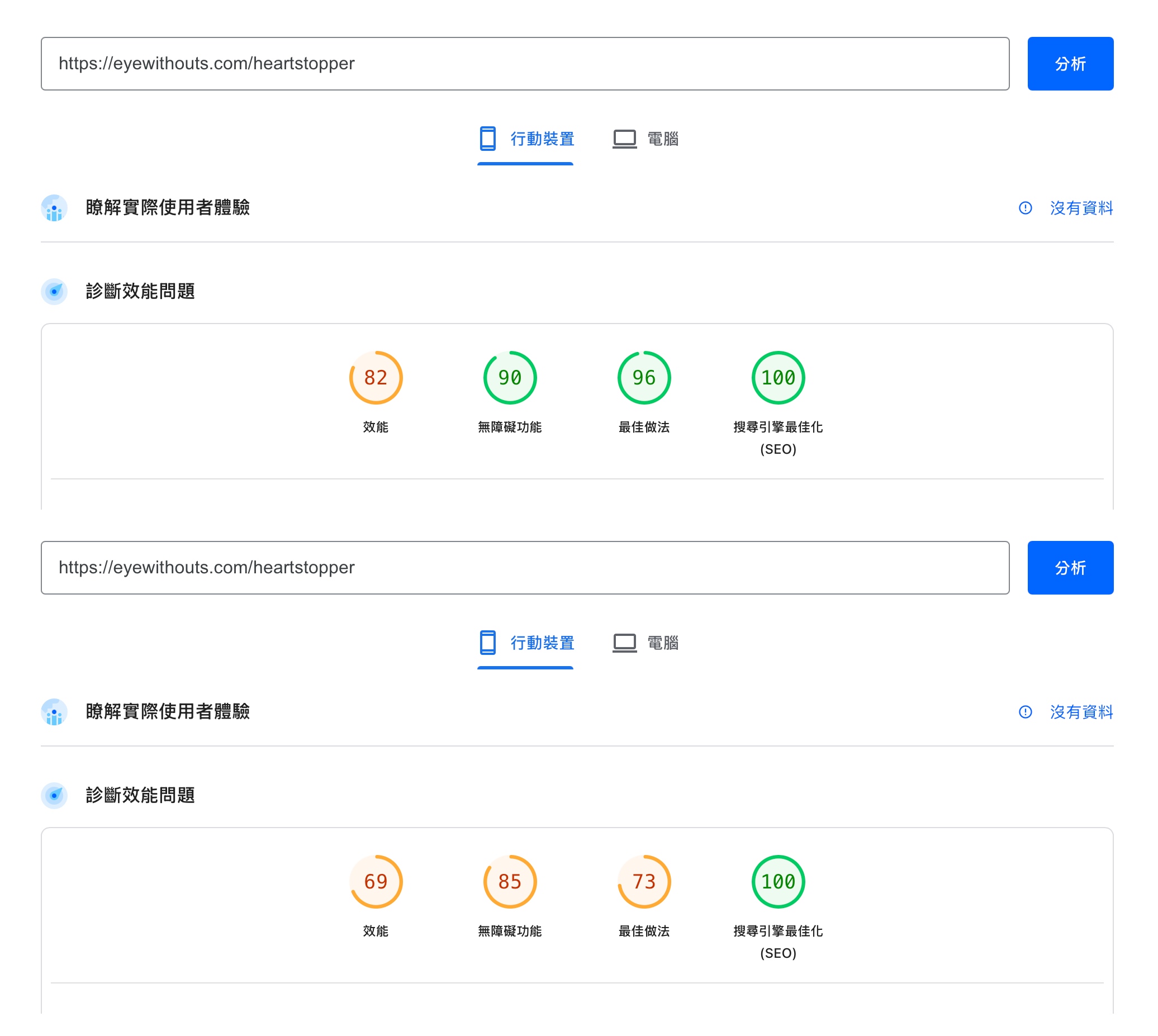Click the 最佳做法 score circle showing 73
This screenshot has width=1158, height=1036.
[x=644, y=882]
